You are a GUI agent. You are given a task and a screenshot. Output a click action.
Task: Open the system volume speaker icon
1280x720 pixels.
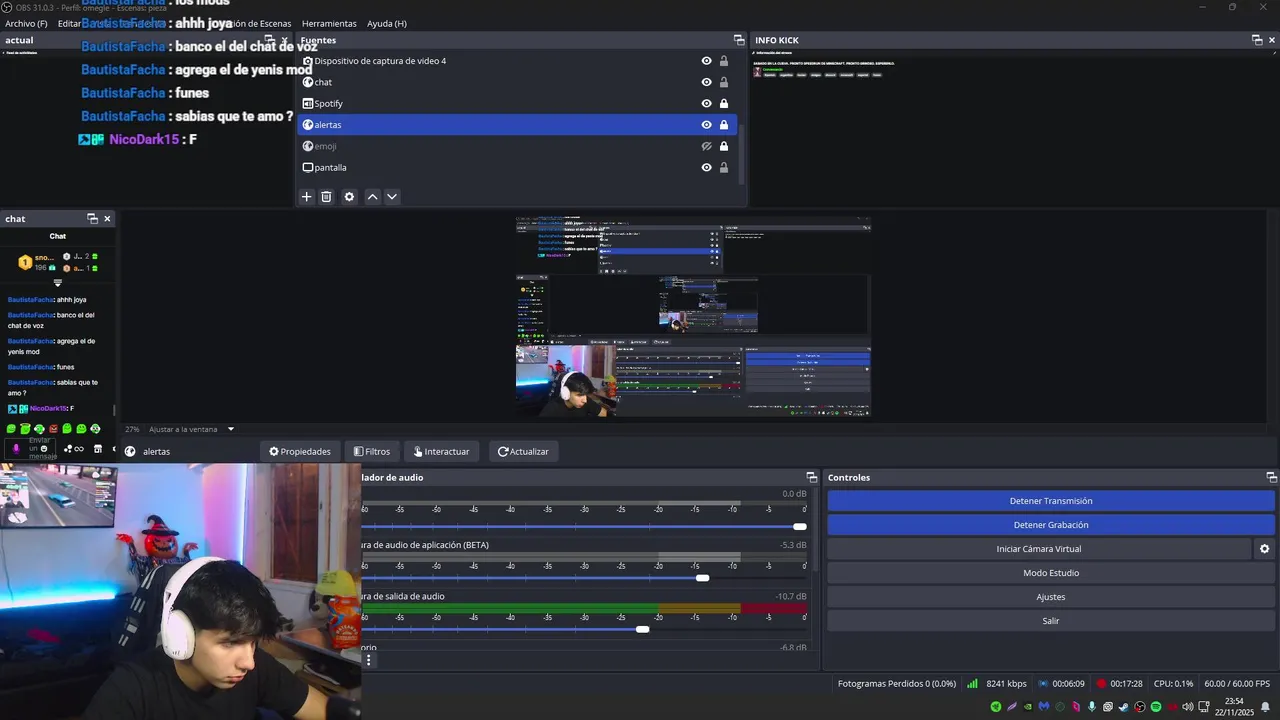click(1188, 707)
